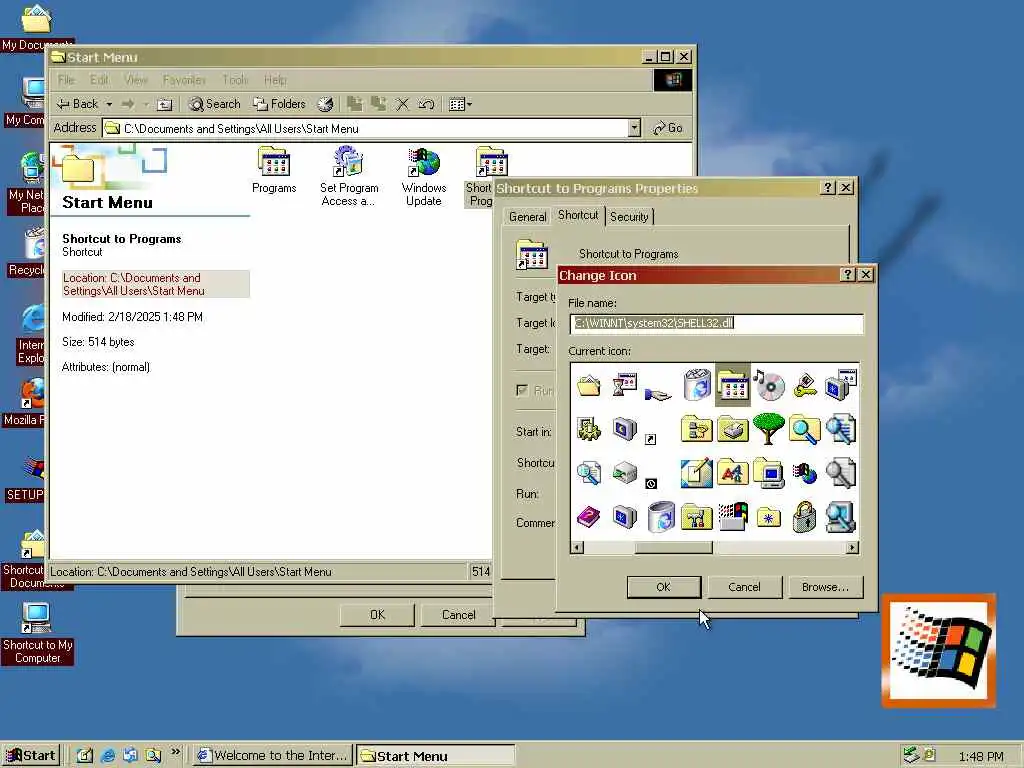Screen dimensions: 1024x768
Task: Open the Tools menu
Action: (x=235, y=80)
